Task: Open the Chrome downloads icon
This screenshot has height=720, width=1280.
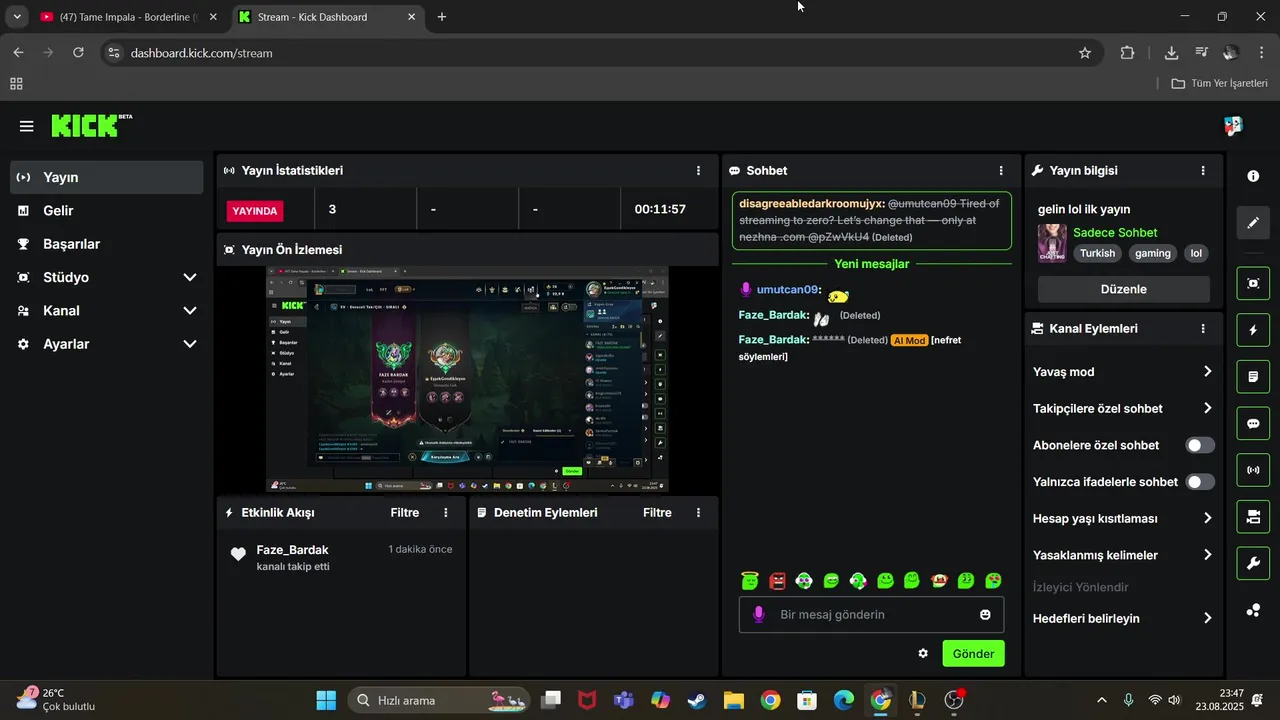Action: point(1171,53)
